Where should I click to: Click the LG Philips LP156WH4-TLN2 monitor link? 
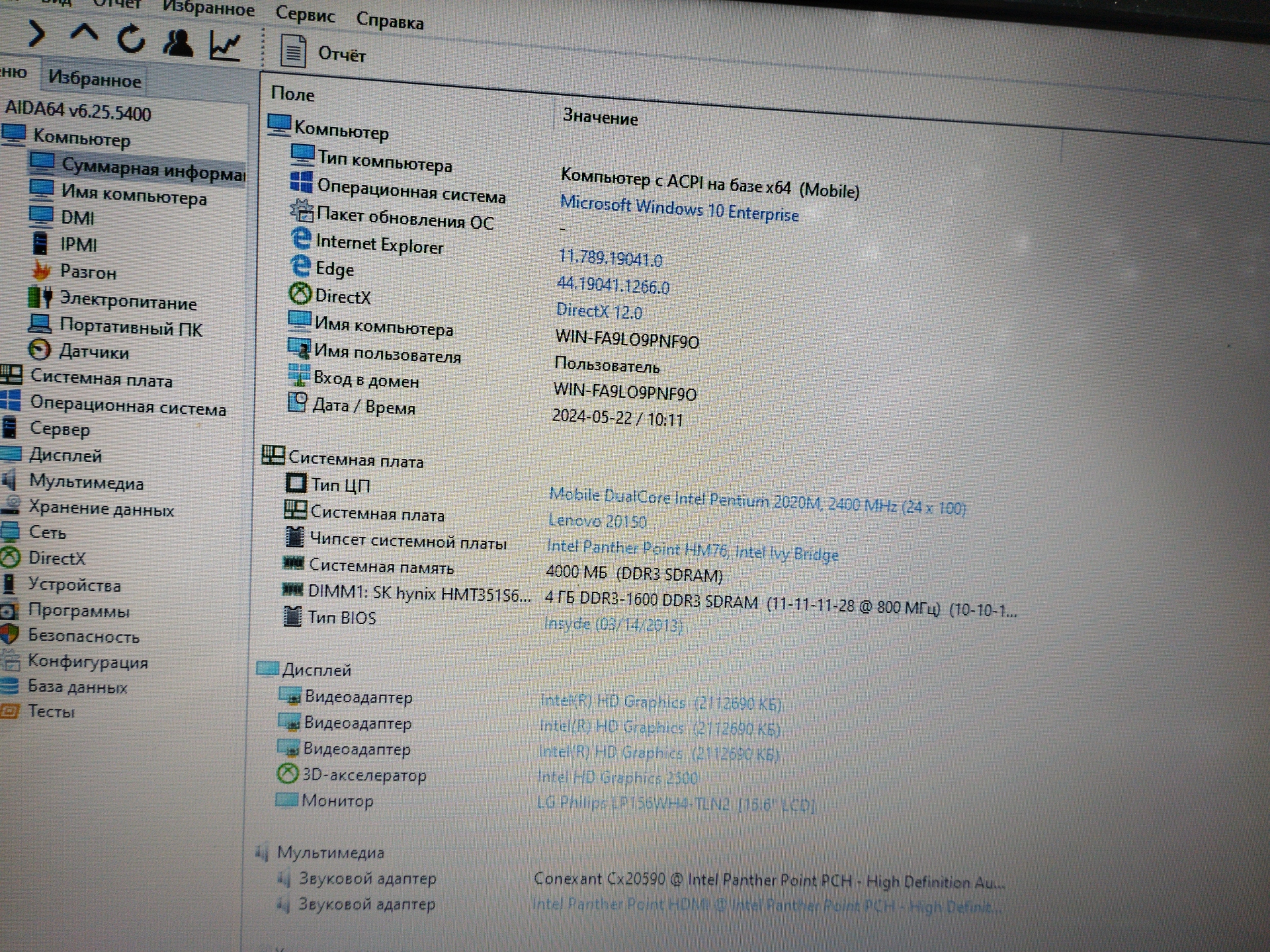pyautogui.click(x=675, y=804)
